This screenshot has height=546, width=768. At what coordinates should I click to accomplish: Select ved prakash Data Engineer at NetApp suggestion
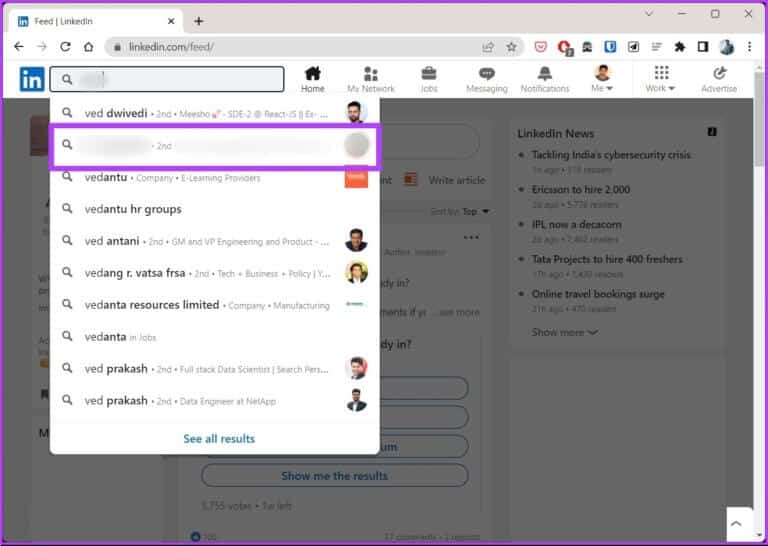click(215, 401)
